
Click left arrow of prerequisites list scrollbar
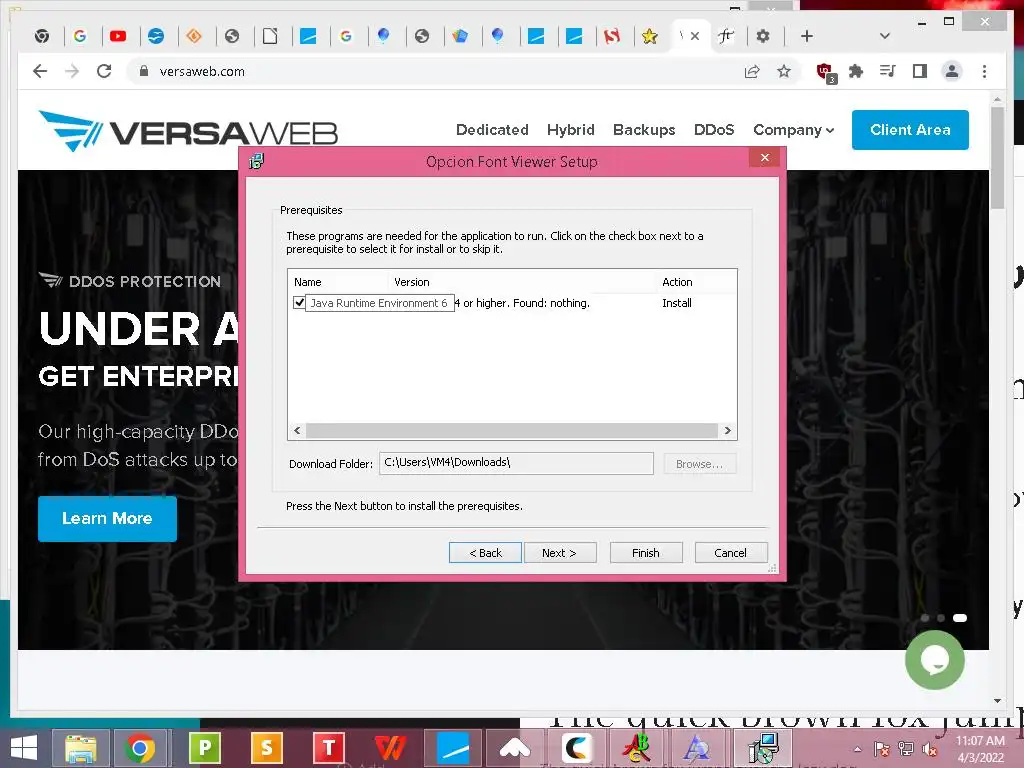click(297, 430)
